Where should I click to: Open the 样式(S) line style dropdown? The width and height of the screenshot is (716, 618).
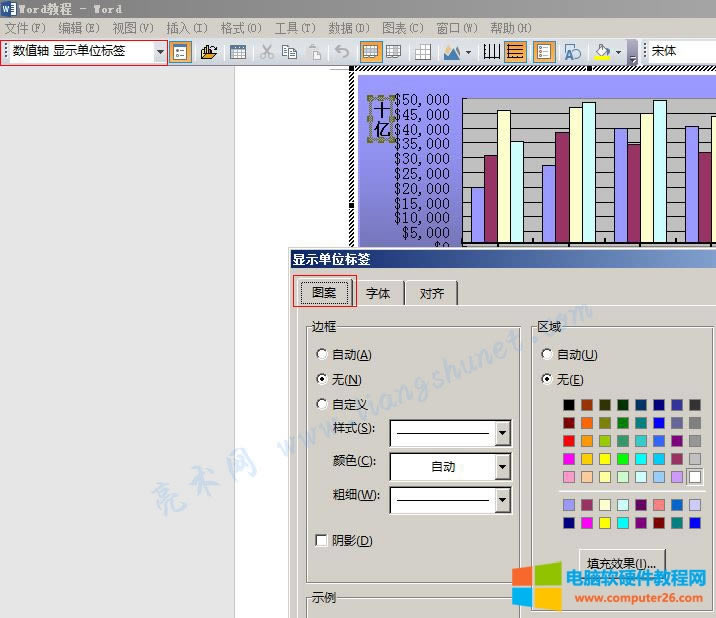pos(502,433)
